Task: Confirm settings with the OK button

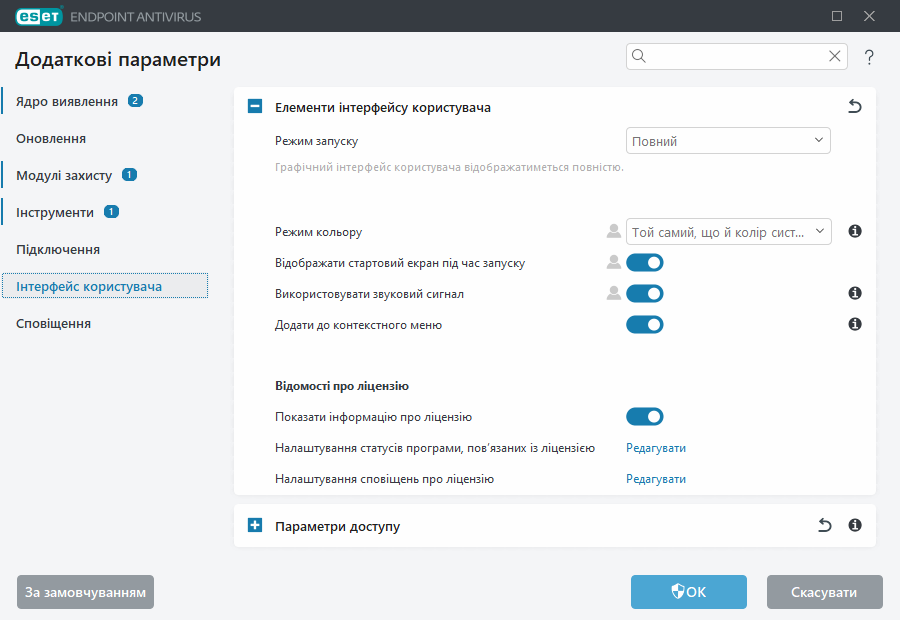Action: coord(689,592)
